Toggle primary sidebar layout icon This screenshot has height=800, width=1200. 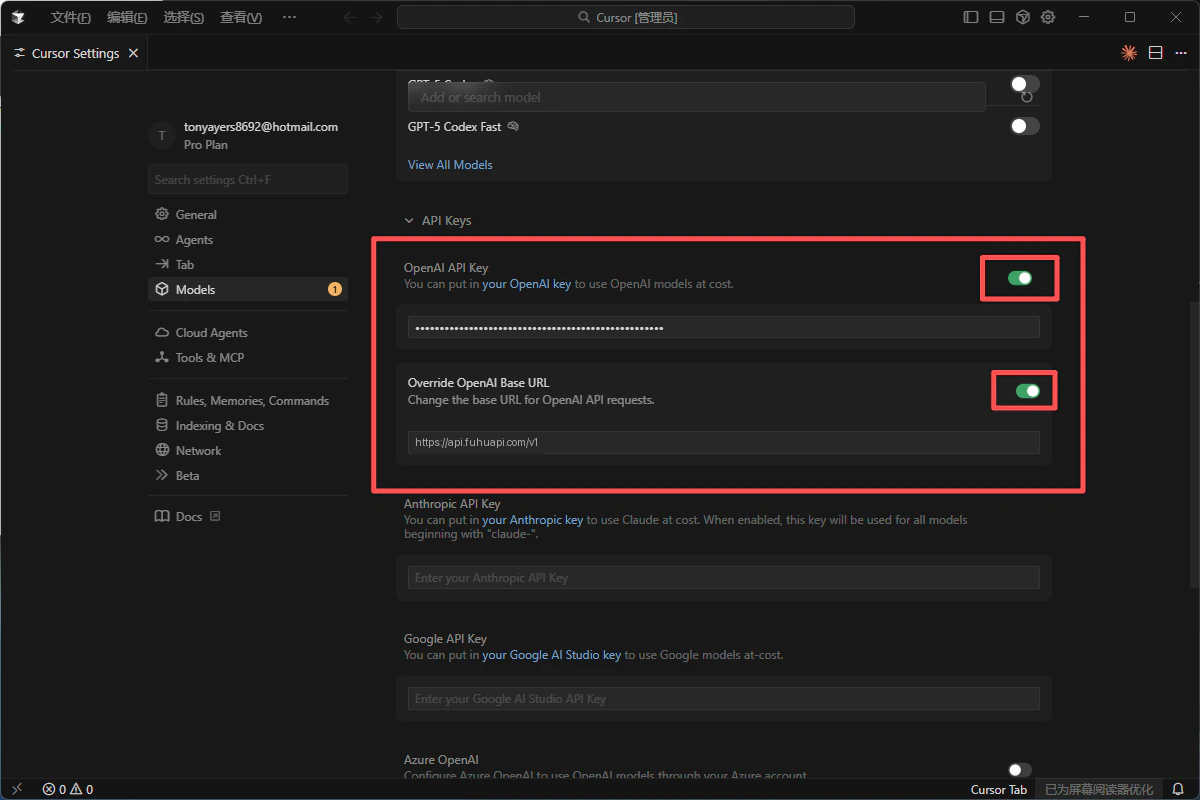(x=971, y=17)
